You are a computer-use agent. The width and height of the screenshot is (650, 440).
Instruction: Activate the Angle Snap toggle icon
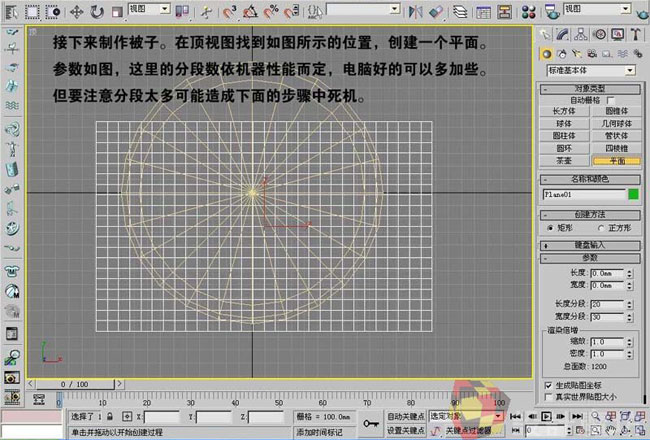250,12
